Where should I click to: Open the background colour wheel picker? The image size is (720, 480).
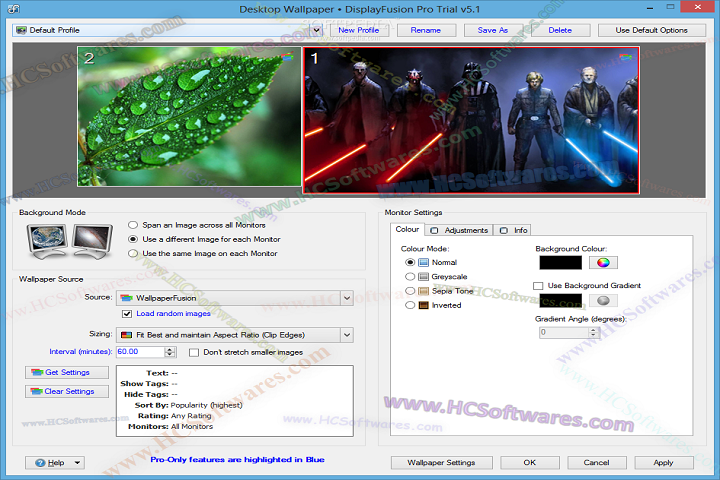603,262
